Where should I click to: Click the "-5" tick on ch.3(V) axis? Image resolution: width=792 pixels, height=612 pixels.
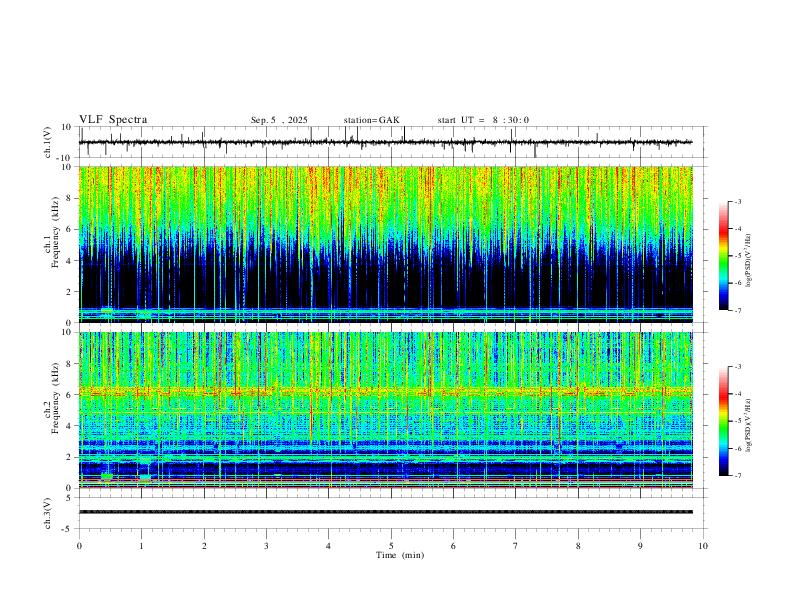tap(68, 529)
